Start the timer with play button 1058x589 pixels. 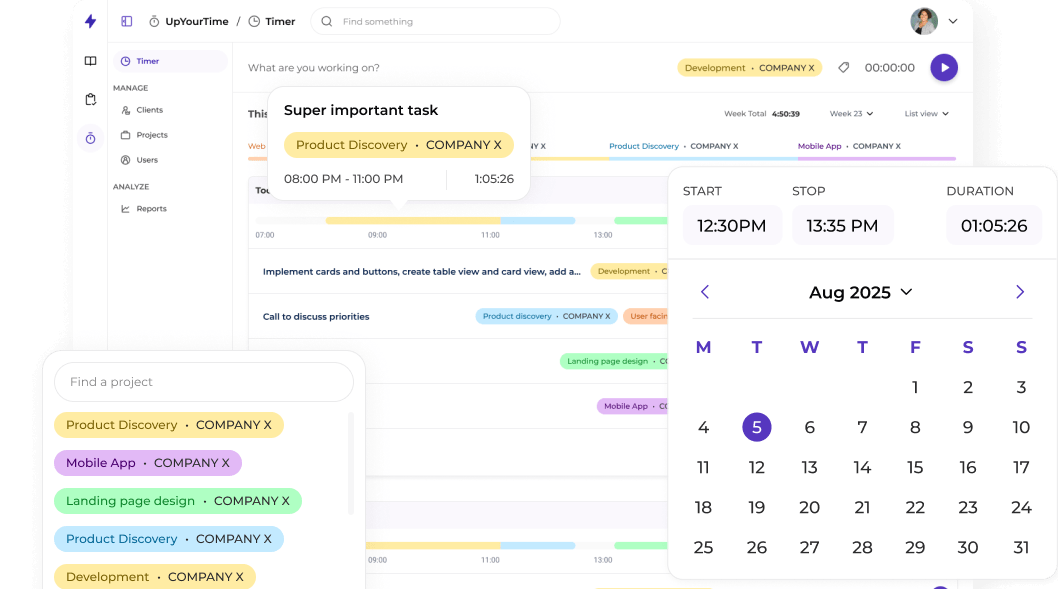[x=944, y=67]
